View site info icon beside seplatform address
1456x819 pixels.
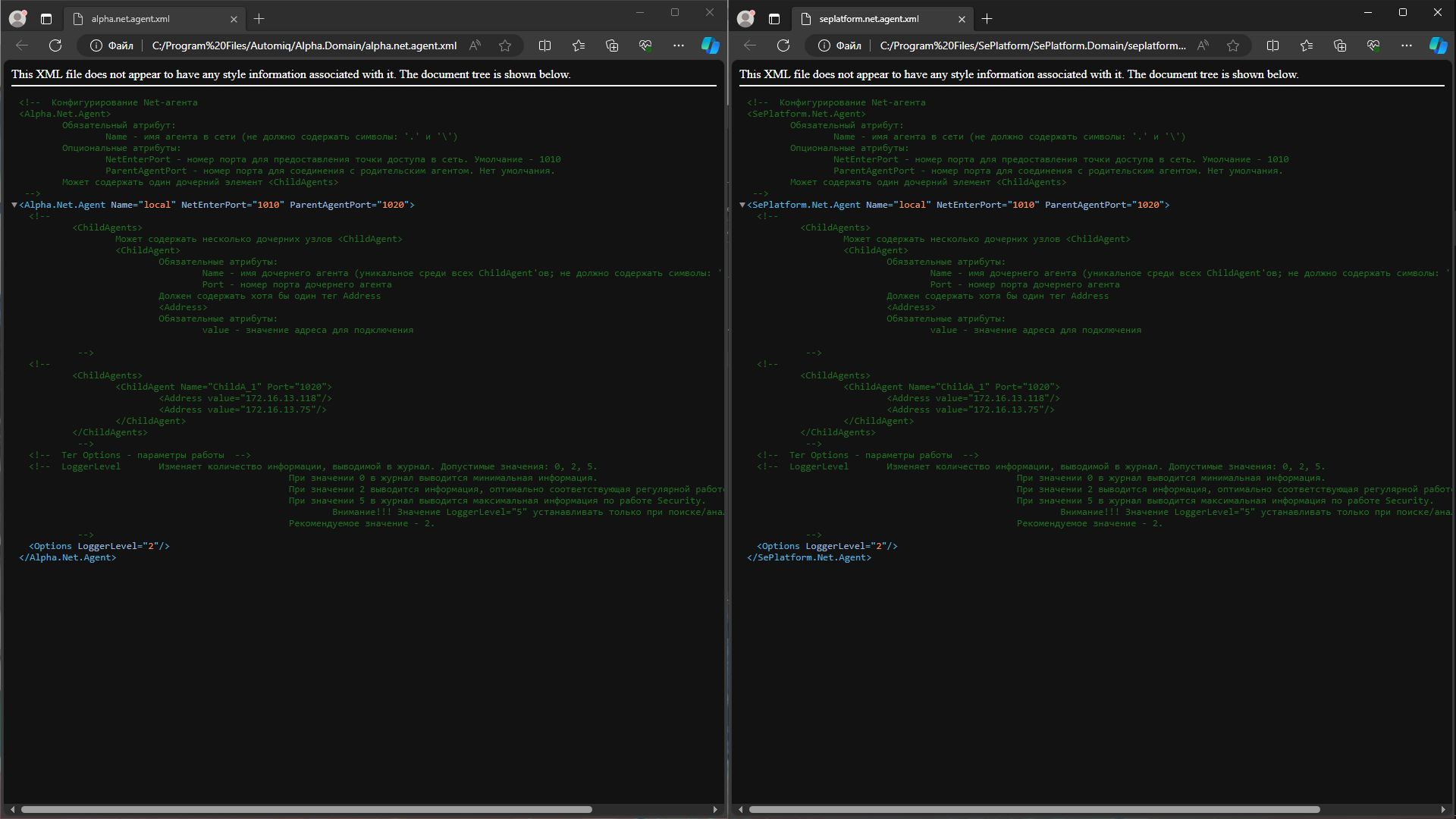point(824,45)
